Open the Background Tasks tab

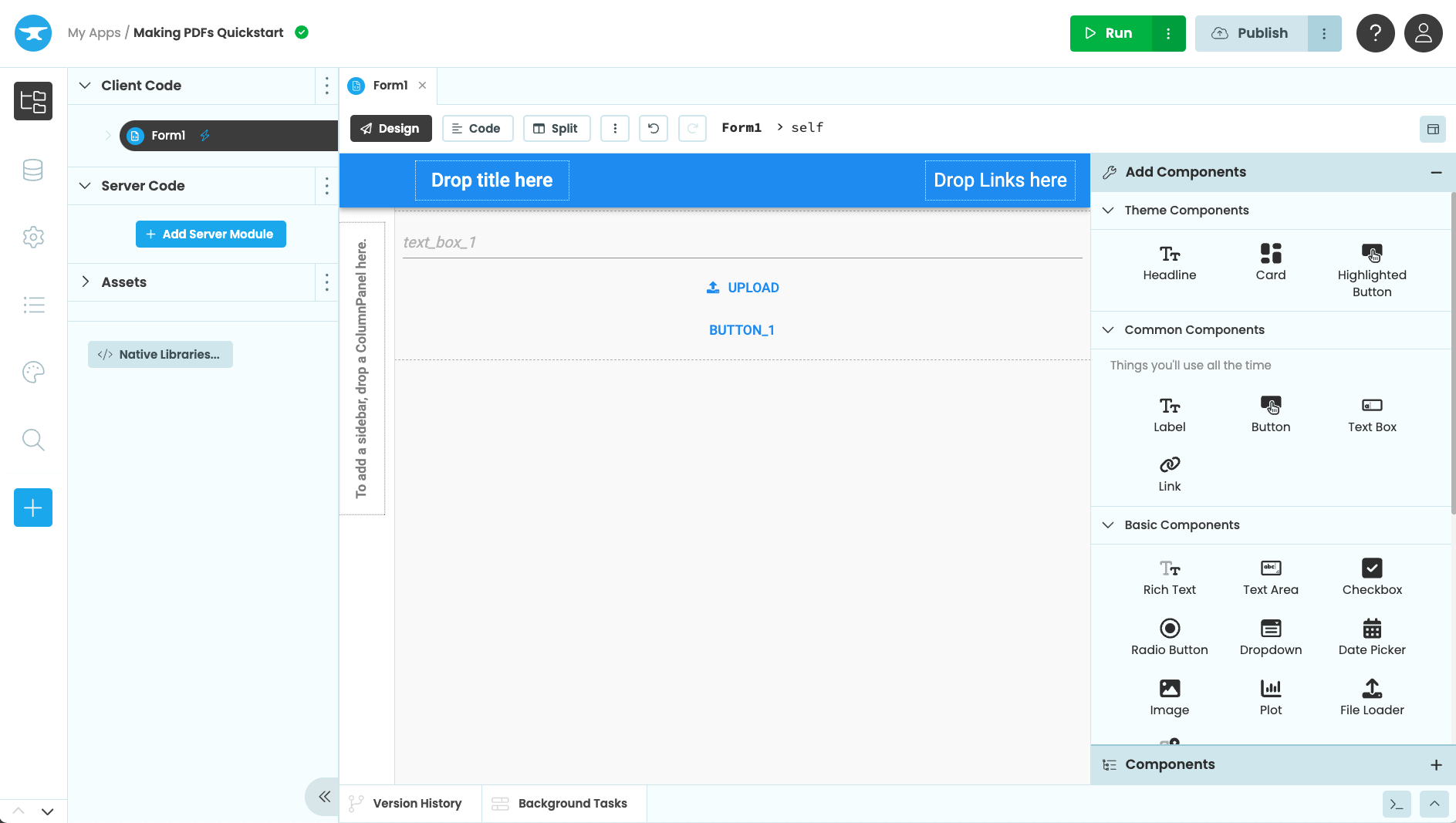[x=563, y=803]
